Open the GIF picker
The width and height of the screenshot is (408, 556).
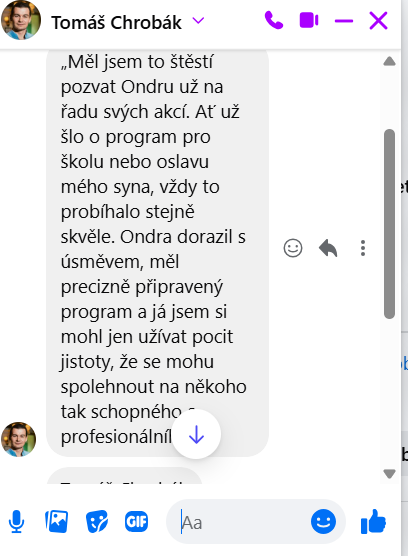tap(136, 521)
